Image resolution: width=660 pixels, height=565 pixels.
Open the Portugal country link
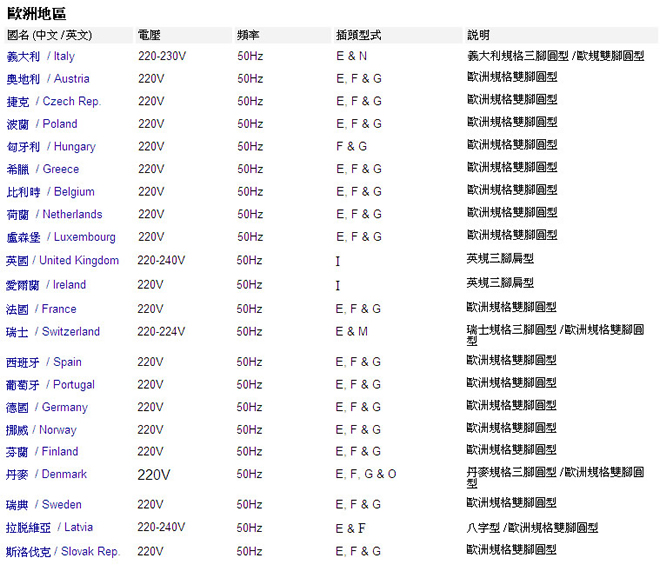51,385
